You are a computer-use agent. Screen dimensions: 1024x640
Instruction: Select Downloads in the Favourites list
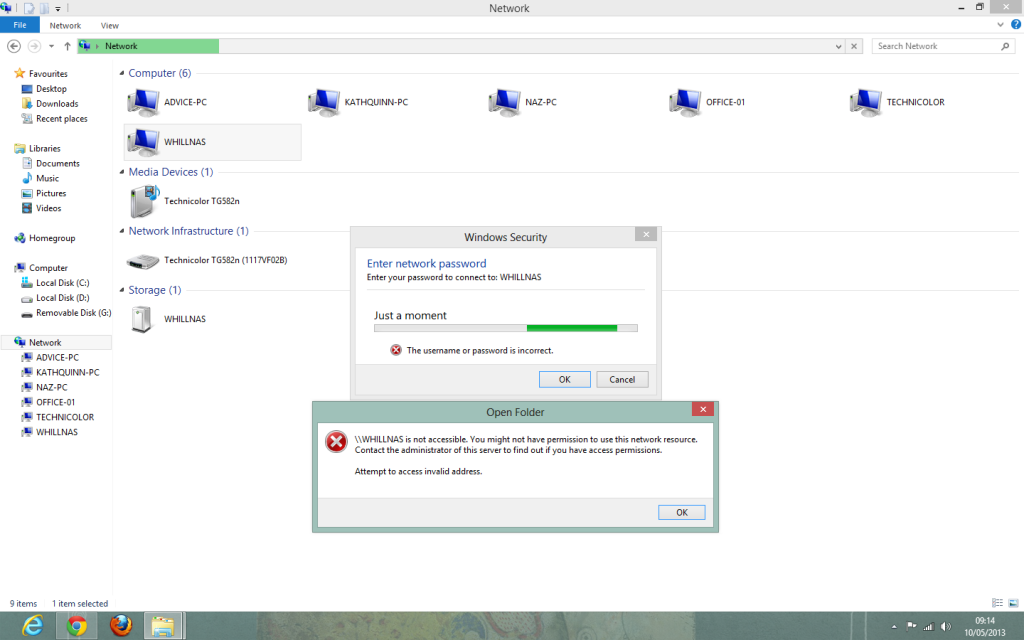[x=57, y=104]
